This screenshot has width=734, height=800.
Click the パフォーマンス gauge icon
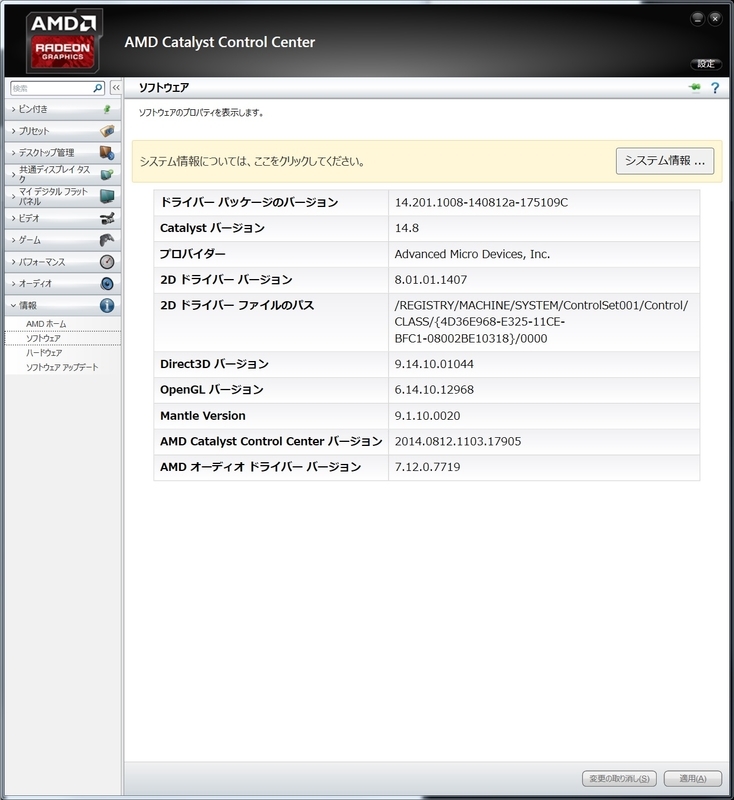[107, 262]
